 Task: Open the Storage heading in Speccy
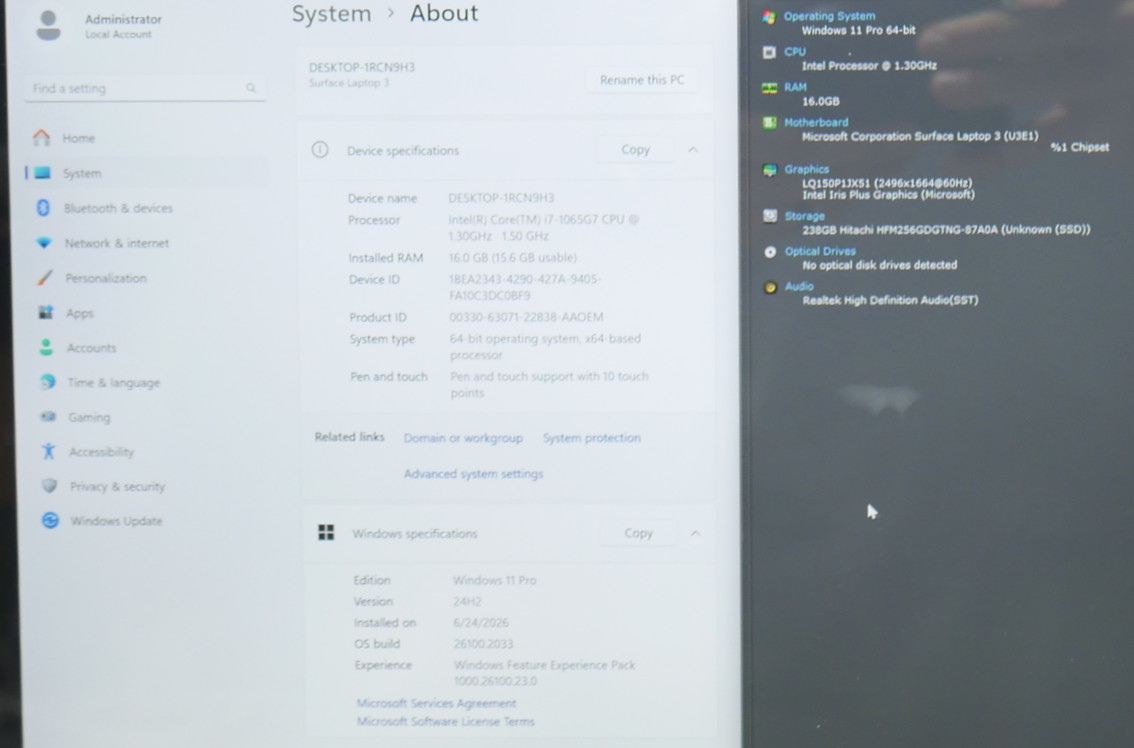805,216
